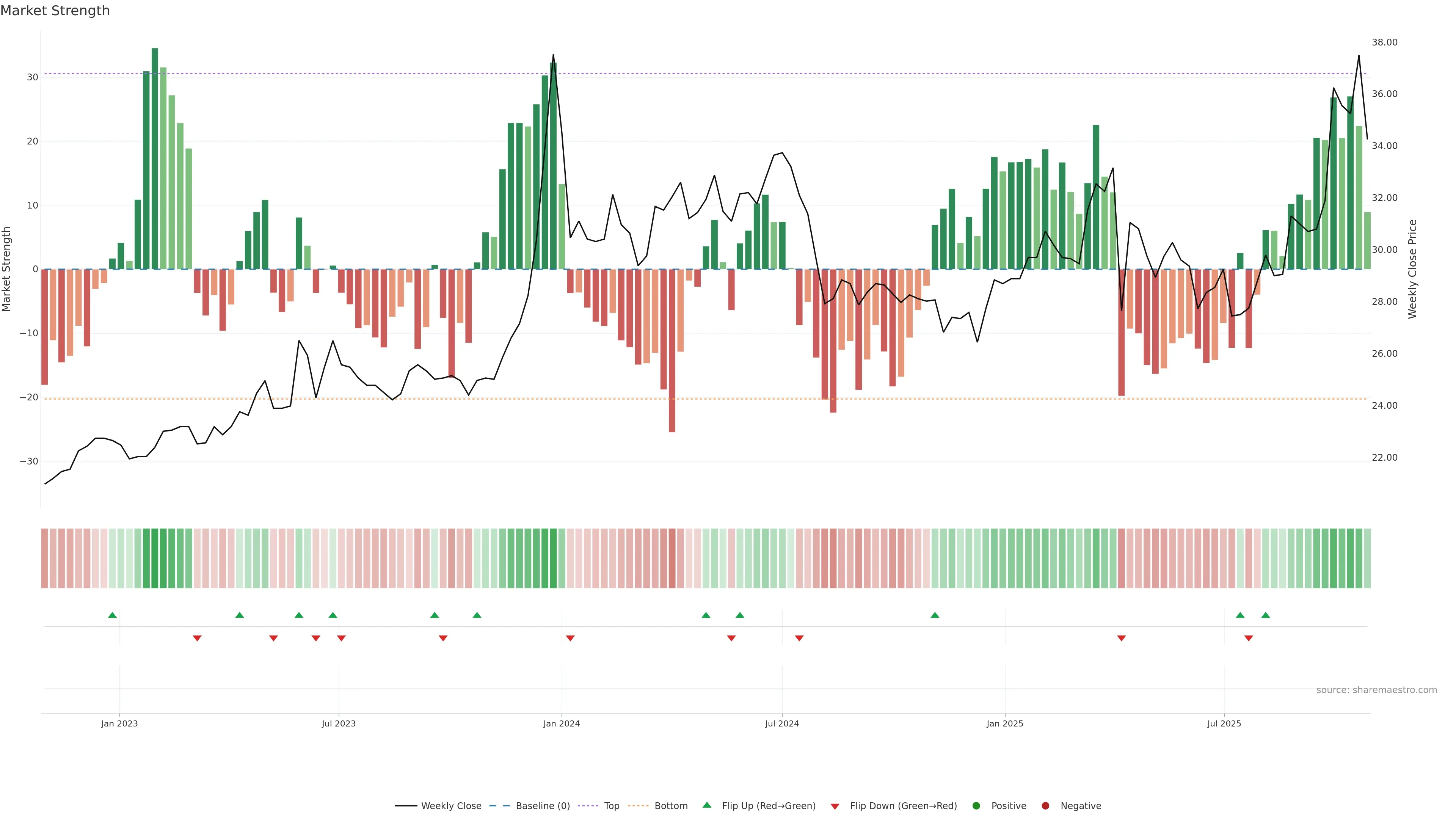Toggle the Top dotted-line legend entry
Viewport: 1456px width, 819px height.
(611, 805)
